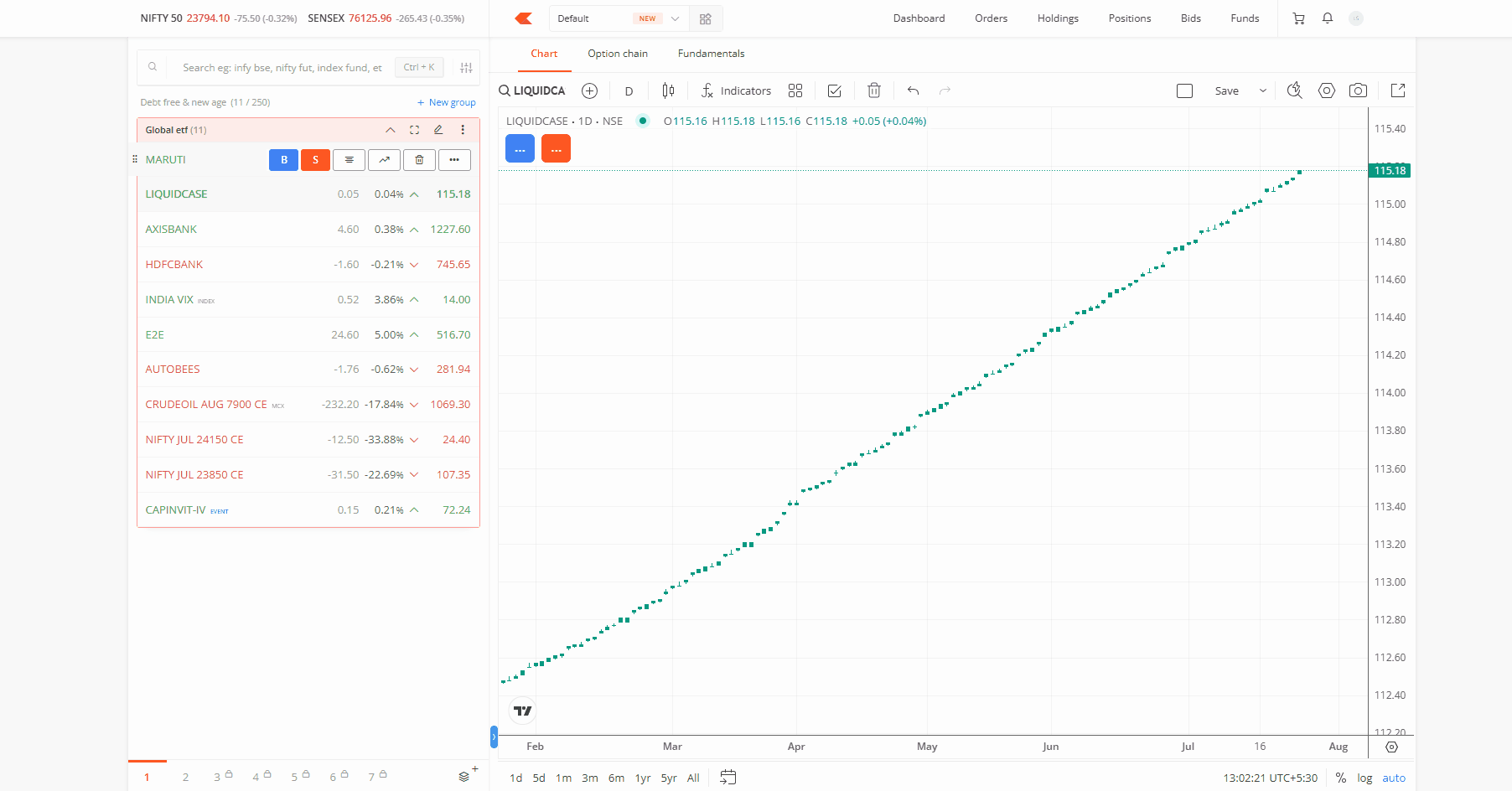This screenshot has height=791, width=1512.
Task: Edit the Global etf group name
Action: (x=438, y=130)
